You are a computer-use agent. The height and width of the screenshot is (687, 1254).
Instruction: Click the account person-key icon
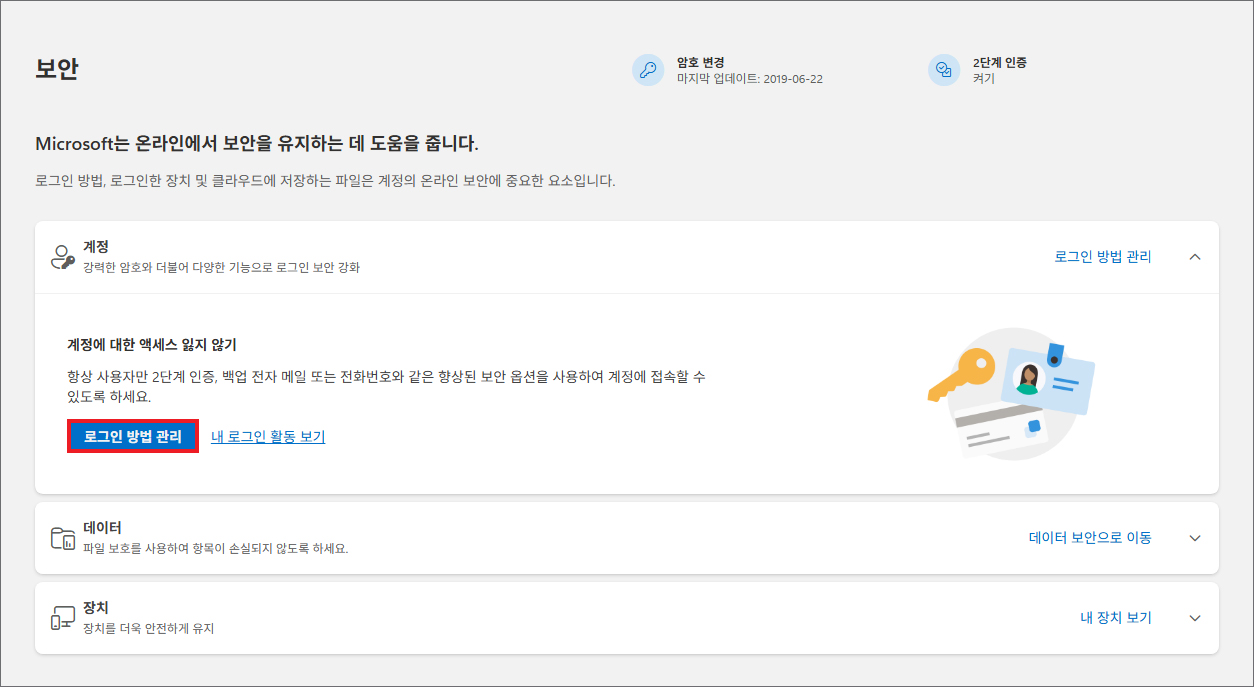pyautogui.click(x=63, y=257)
